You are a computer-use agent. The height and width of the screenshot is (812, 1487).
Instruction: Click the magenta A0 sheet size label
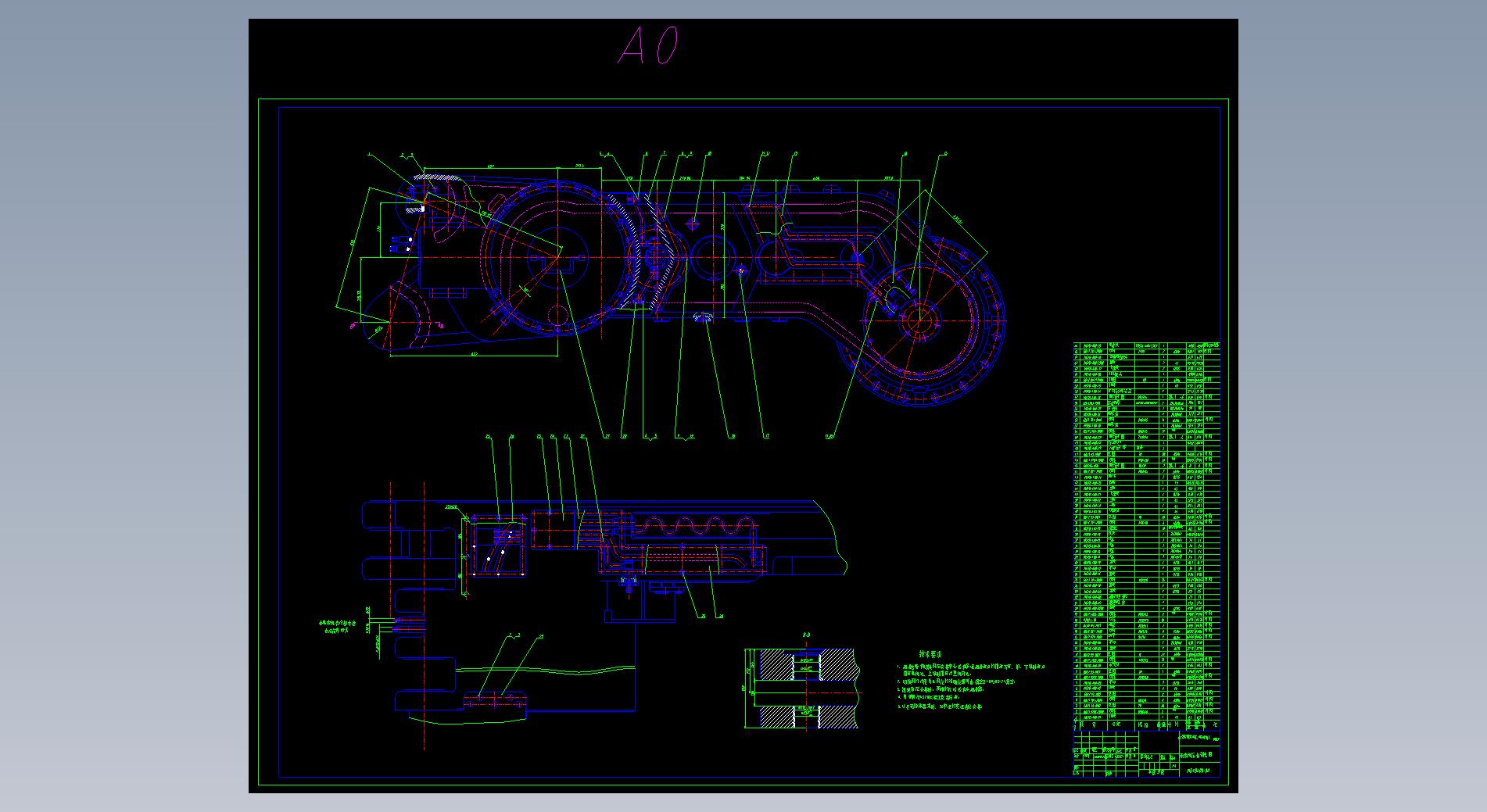click(x=648, y=46)
